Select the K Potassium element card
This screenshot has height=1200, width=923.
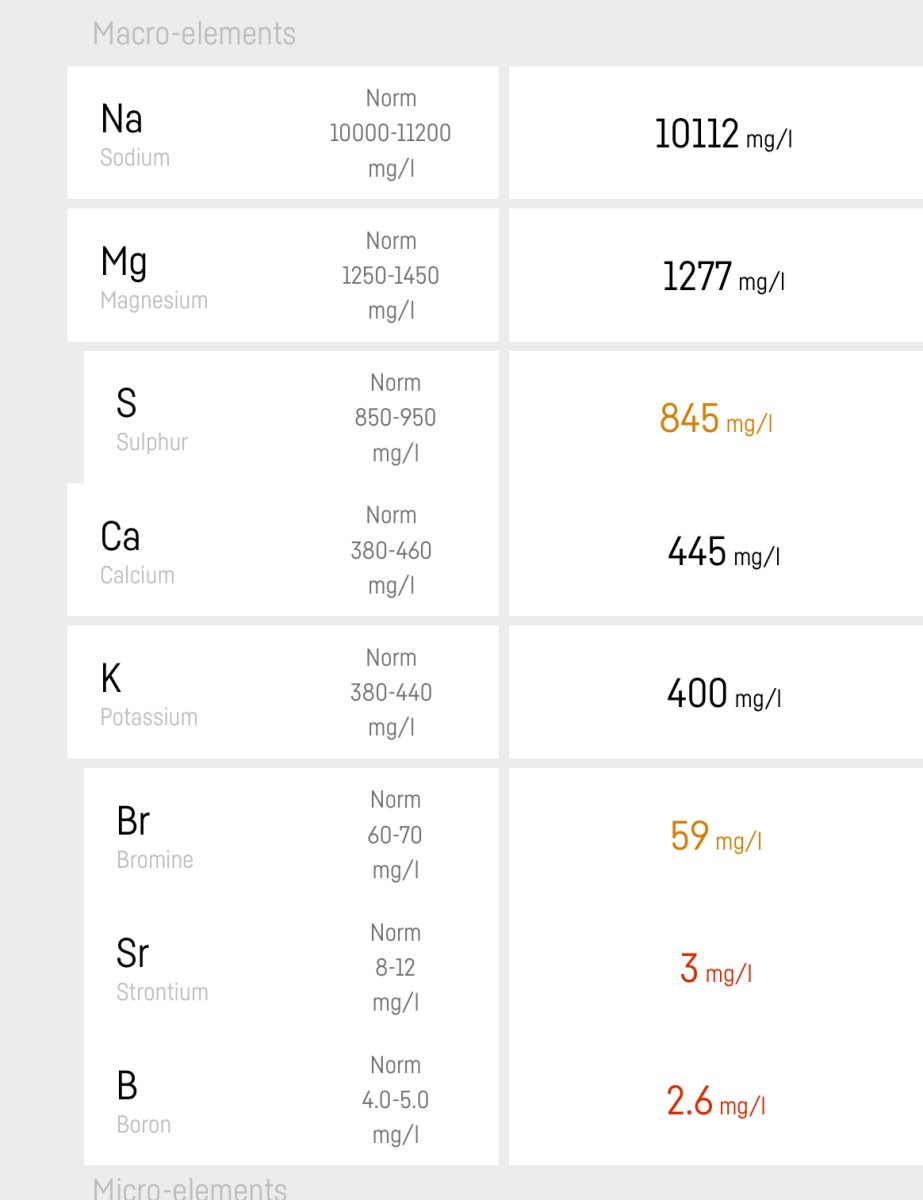282,692
